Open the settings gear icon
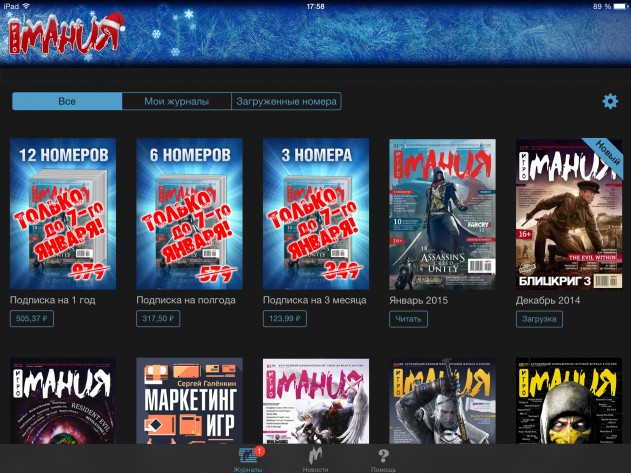 click(x=610, y=101)
